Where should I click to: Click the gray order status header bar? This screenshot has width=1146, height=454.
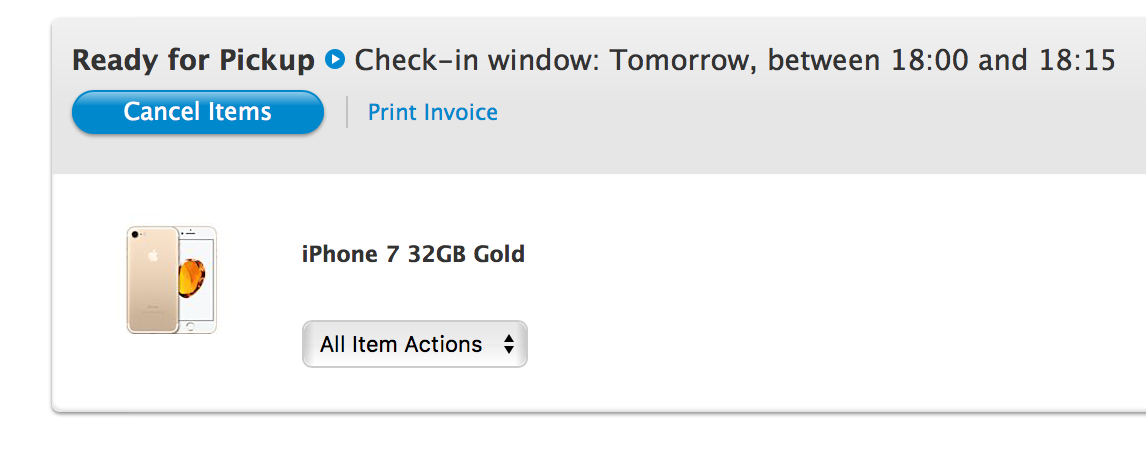(599, 96)
